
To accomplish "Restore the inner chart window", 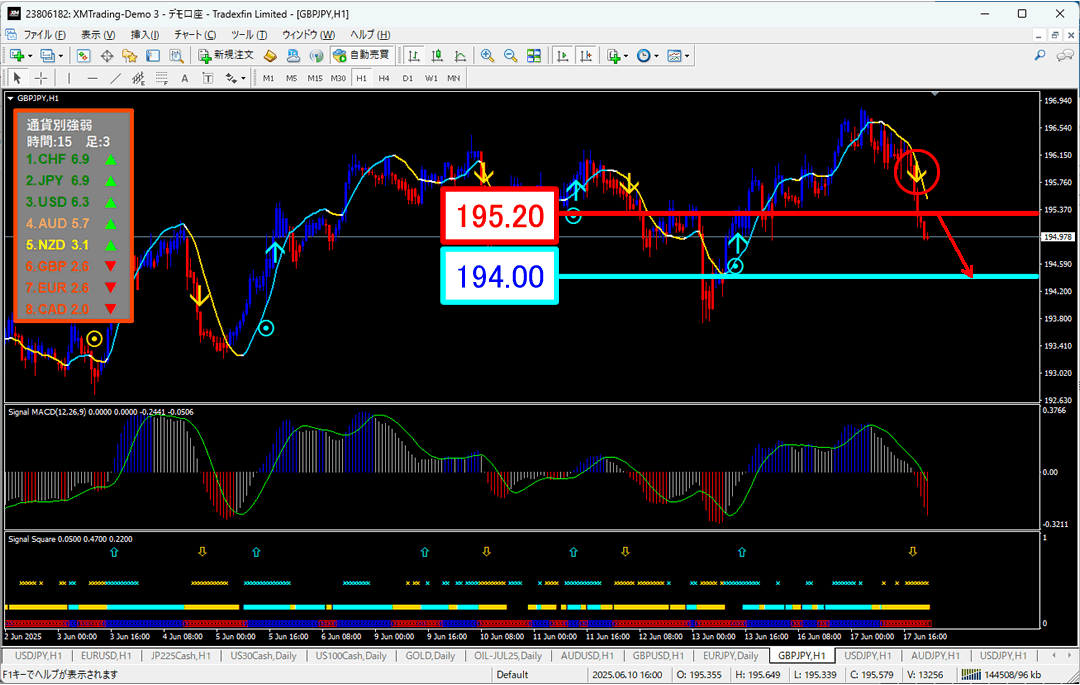I will coord(1055,34).
